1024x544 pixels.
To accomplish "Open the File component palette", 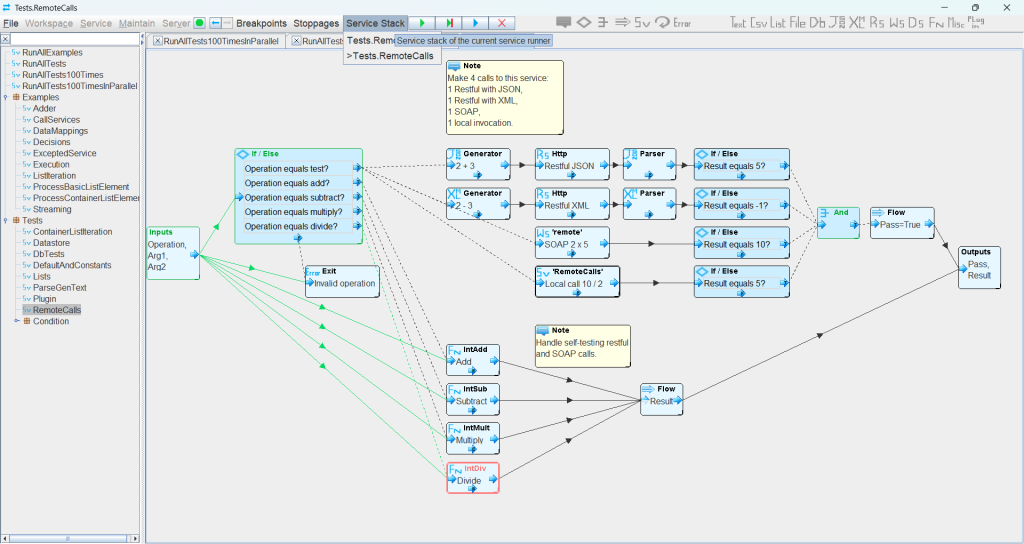I will click(797, 23).
